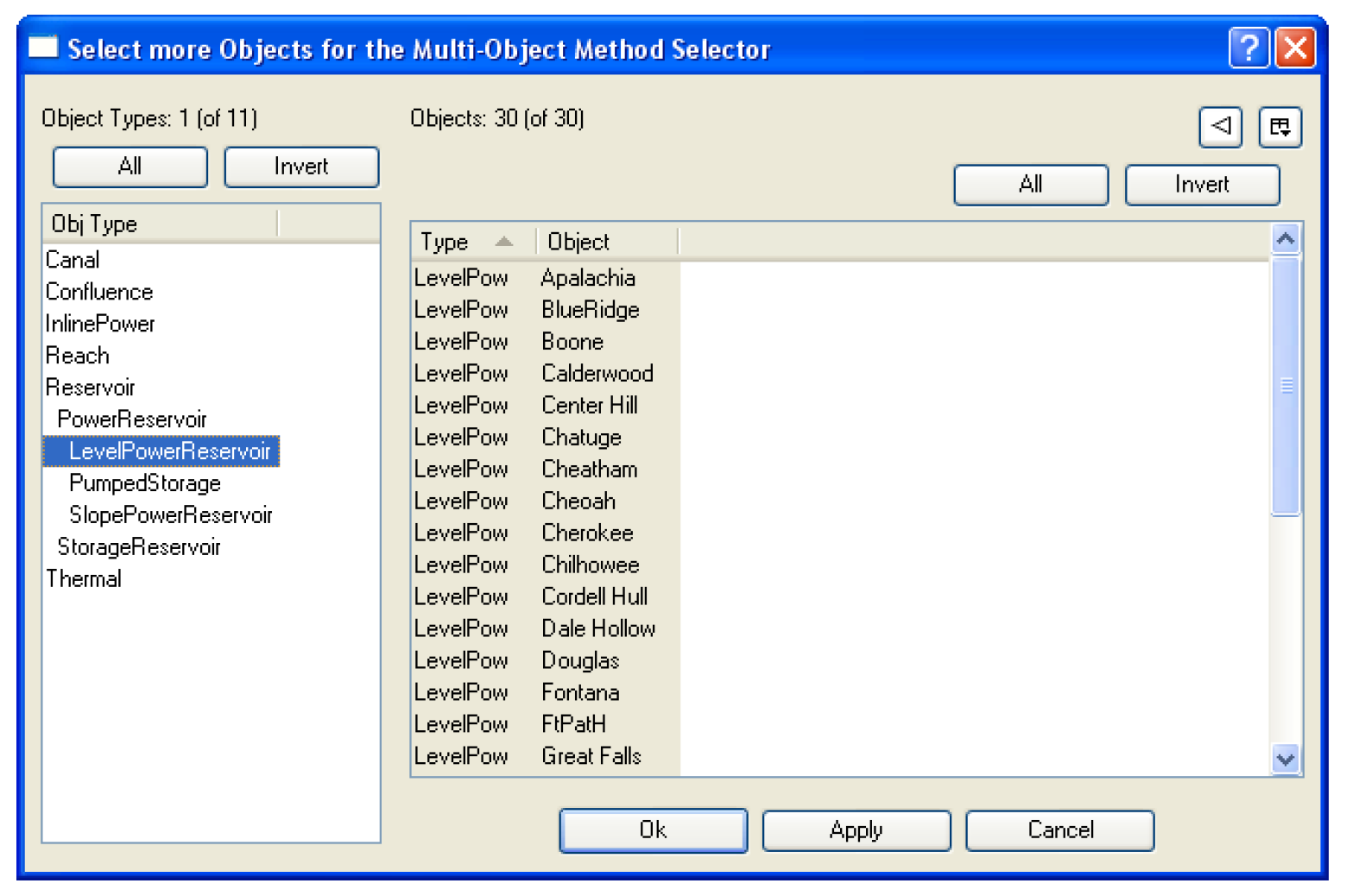1346x896 pixels.
Task: Click the scrollbar up arrow
Action: coord(1285,239)
